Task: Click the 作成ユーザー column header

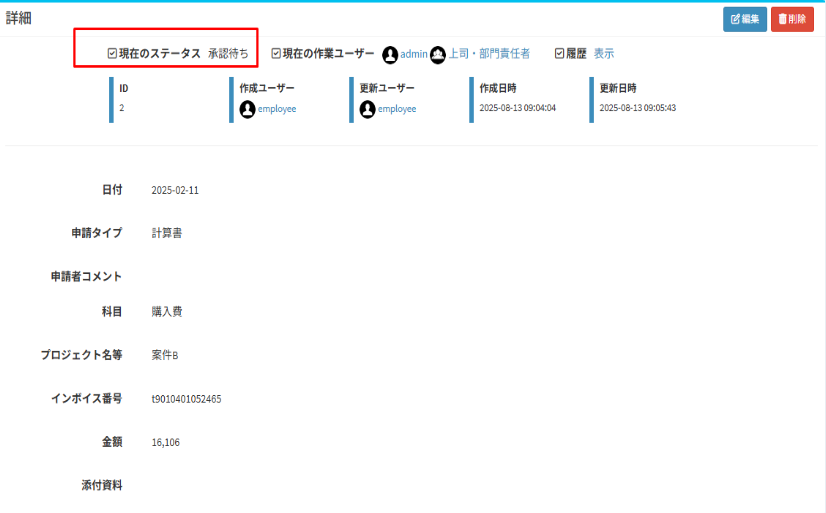Action: pos(267,88)
